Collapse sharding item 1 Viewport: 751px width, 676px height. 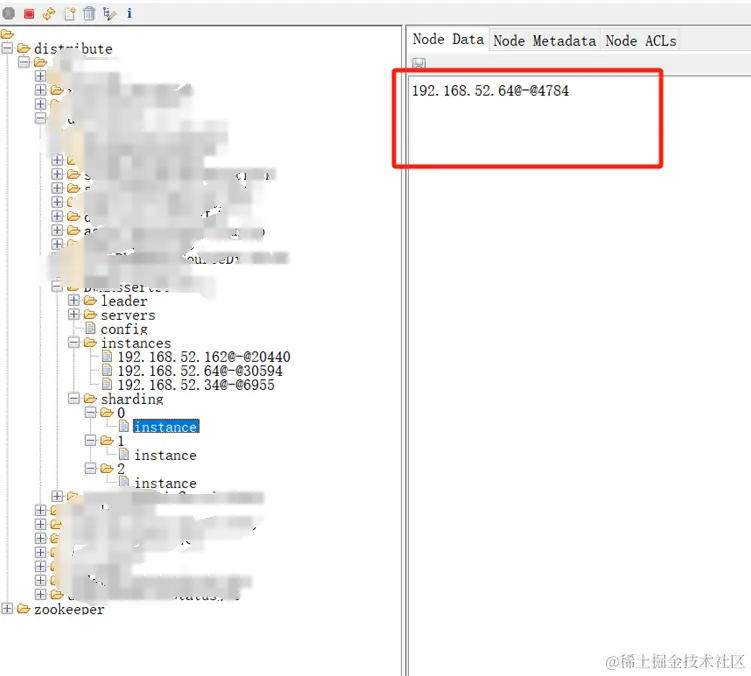pos(91,441)
